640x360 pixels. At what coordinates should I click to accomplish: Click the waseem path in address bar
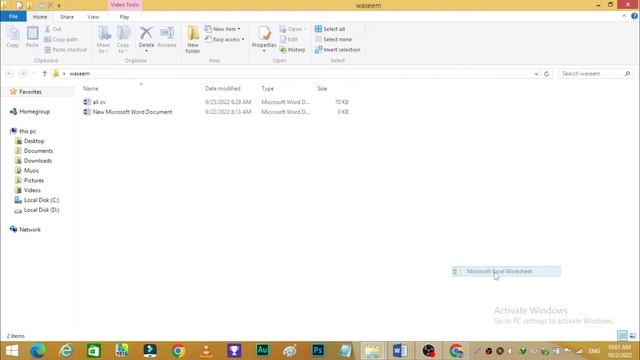pos(80,74)
